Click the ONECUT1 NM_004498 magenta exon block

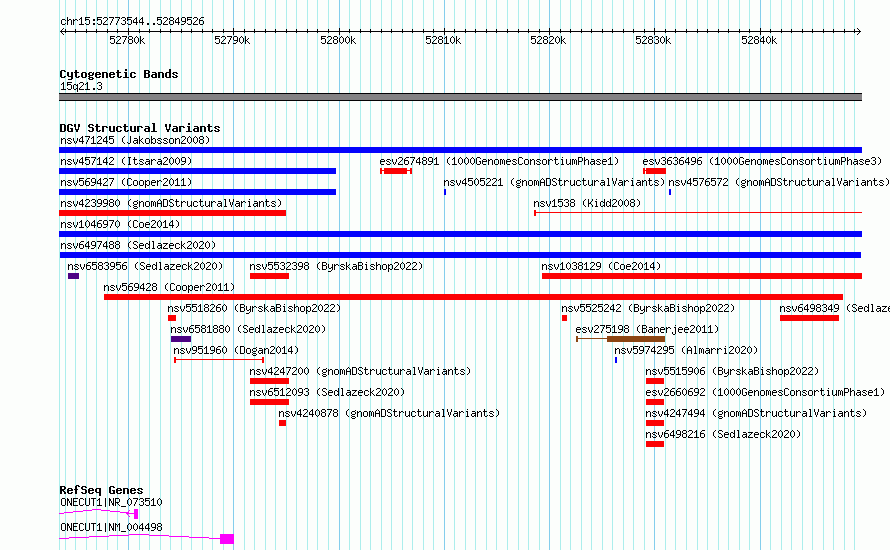(227, 539)
